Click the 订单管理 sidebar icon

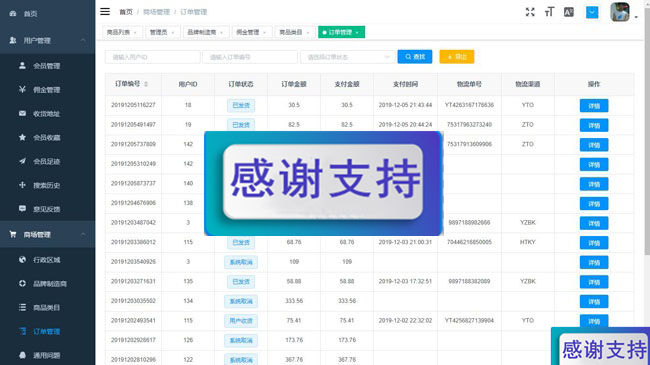click(x=22, y=331)
